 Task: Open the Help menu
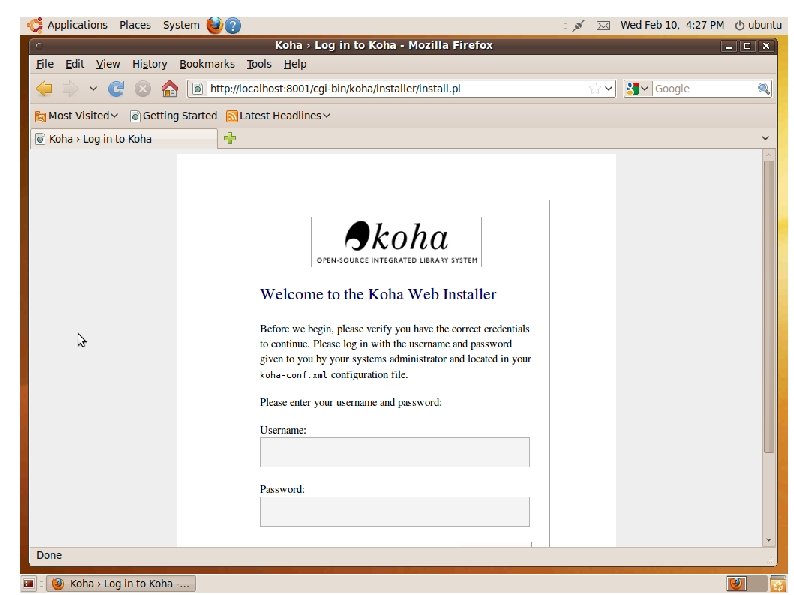(295, 64)
